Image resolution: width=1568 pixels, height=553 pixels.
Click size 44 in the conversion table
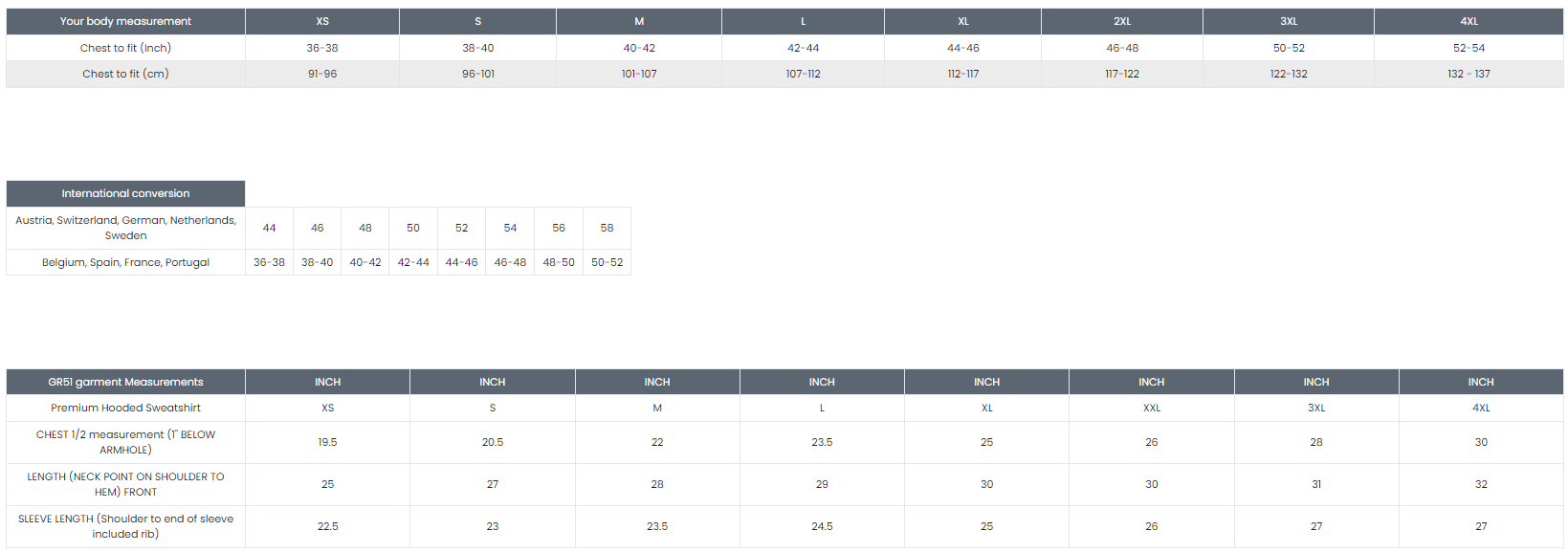pyautogui.click(x=269, y=228)
